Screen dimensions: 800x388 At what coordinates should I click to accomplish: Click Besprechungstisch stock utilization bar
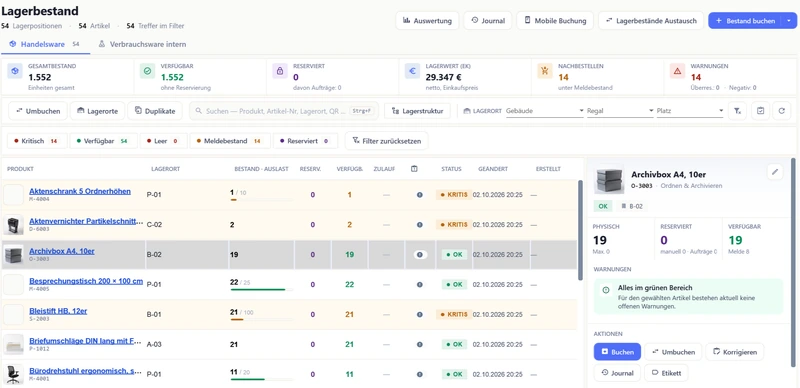262,289
